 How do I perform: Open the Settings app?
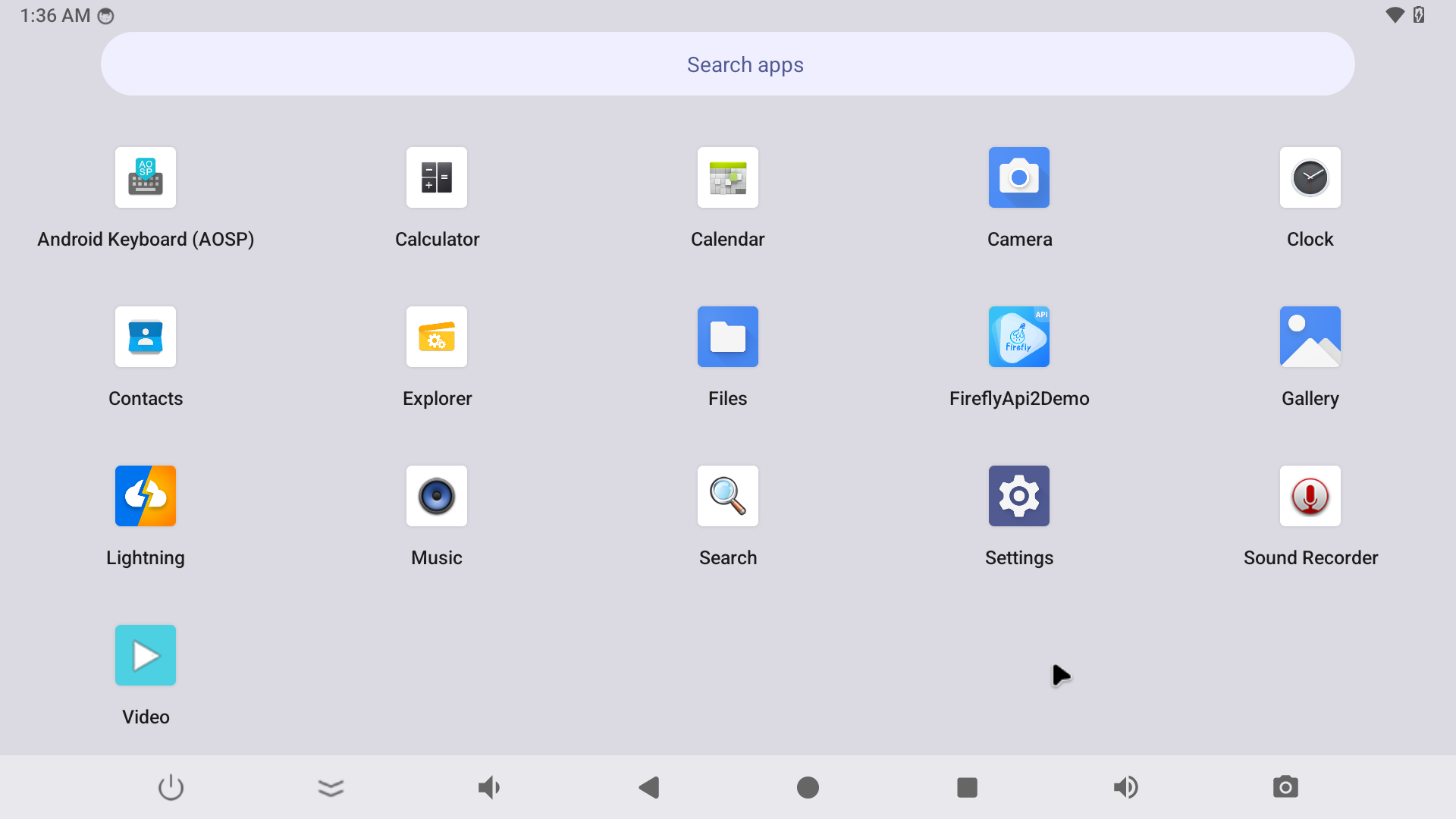click(1018, 496)
